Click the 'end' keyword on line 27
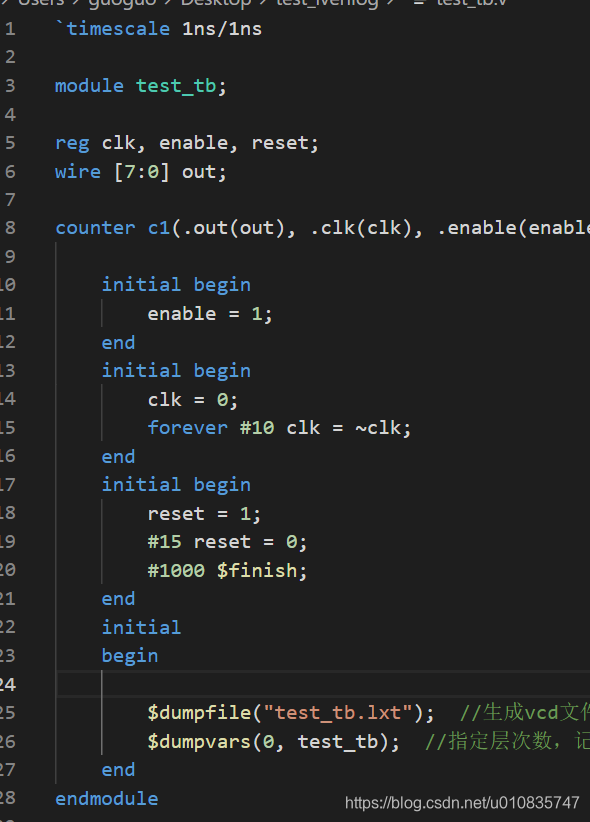 click(118, 770)
